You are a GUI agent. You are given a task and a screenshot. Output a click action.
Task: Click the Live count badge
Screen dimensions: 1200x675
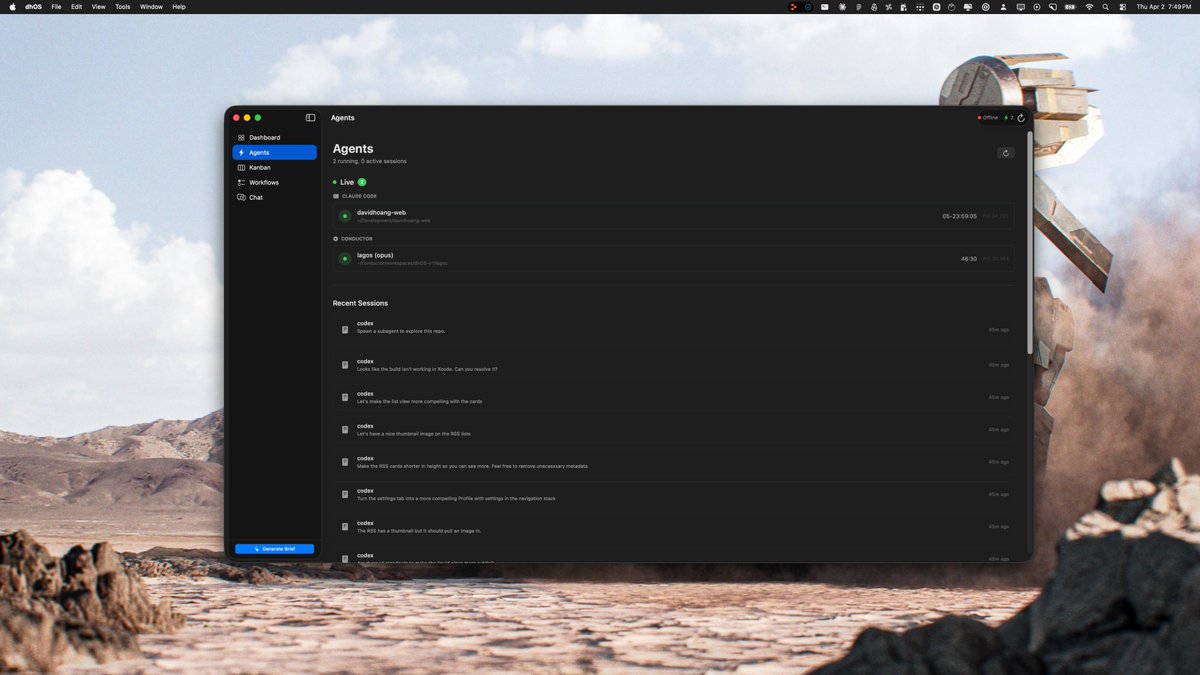pyautogui.click(x=362, y=182)
